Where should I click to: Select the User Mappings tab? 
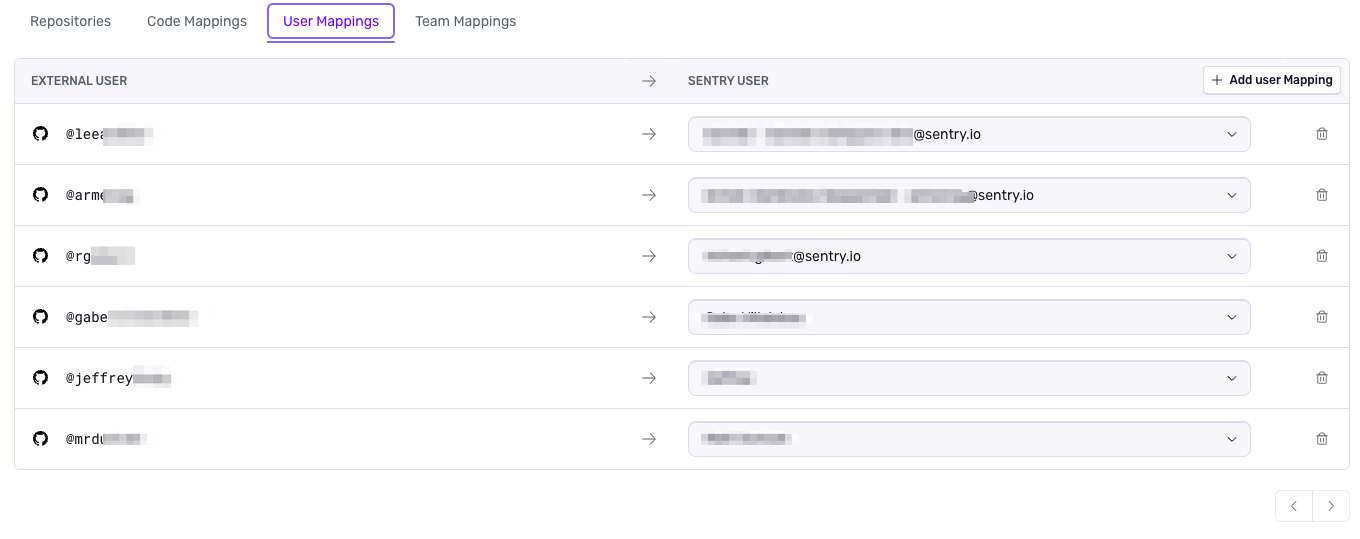[x=331, y=21]
